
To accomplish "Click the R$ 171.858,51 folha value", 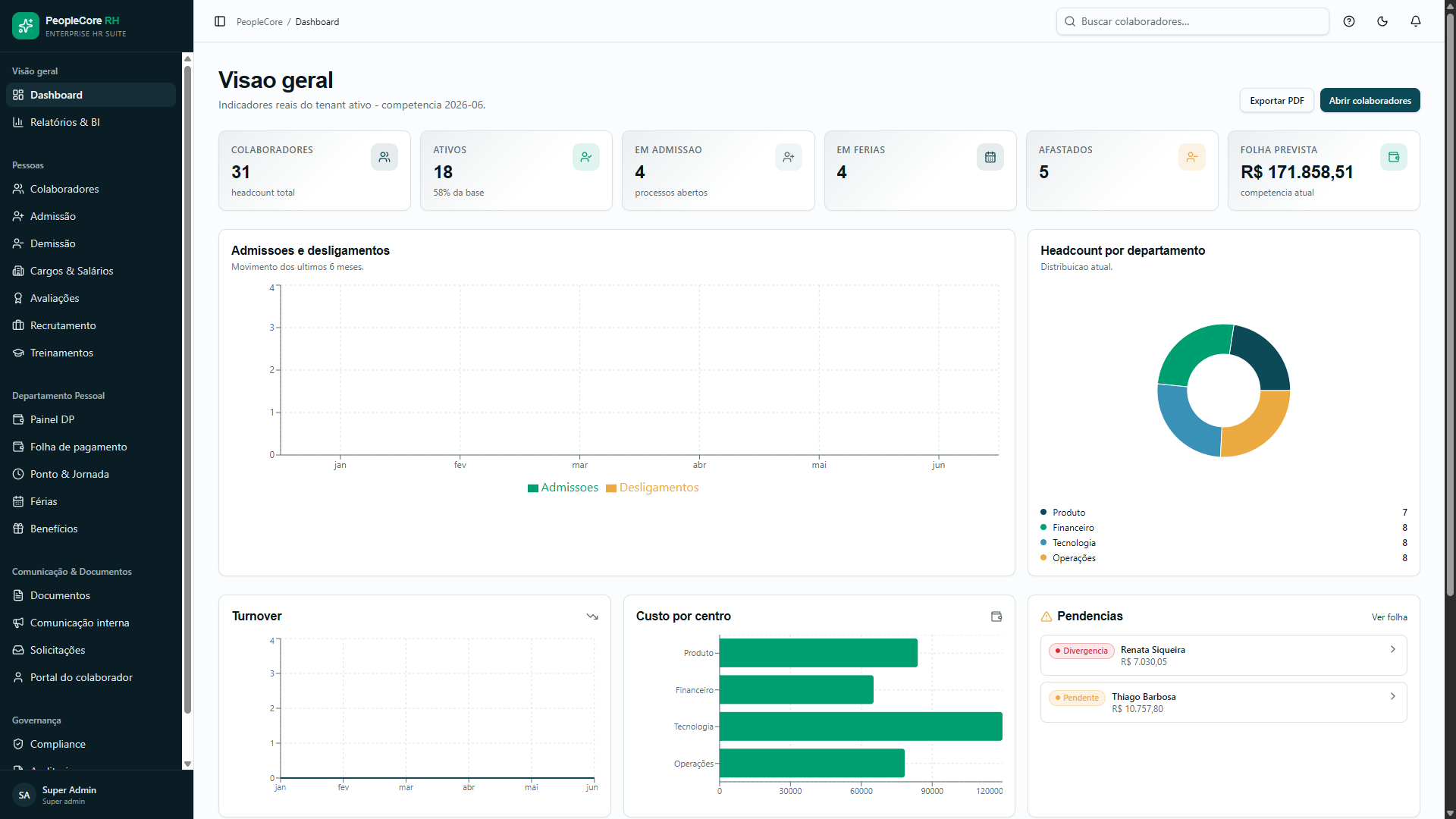I will (1297, 172).
